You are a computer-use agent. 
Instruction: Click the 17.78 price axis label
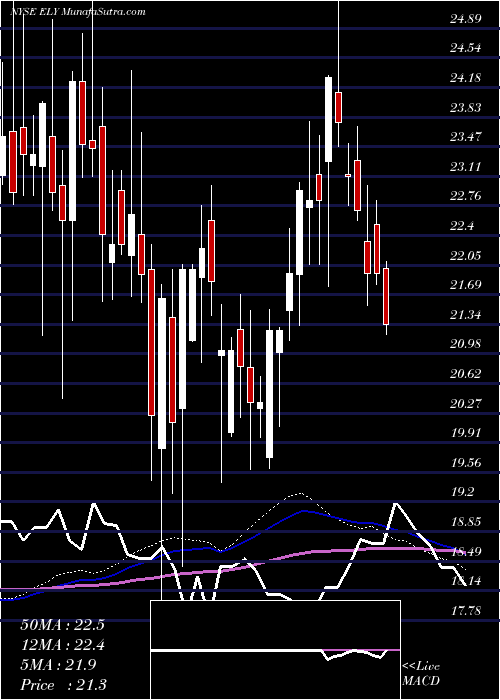(466, 610)
